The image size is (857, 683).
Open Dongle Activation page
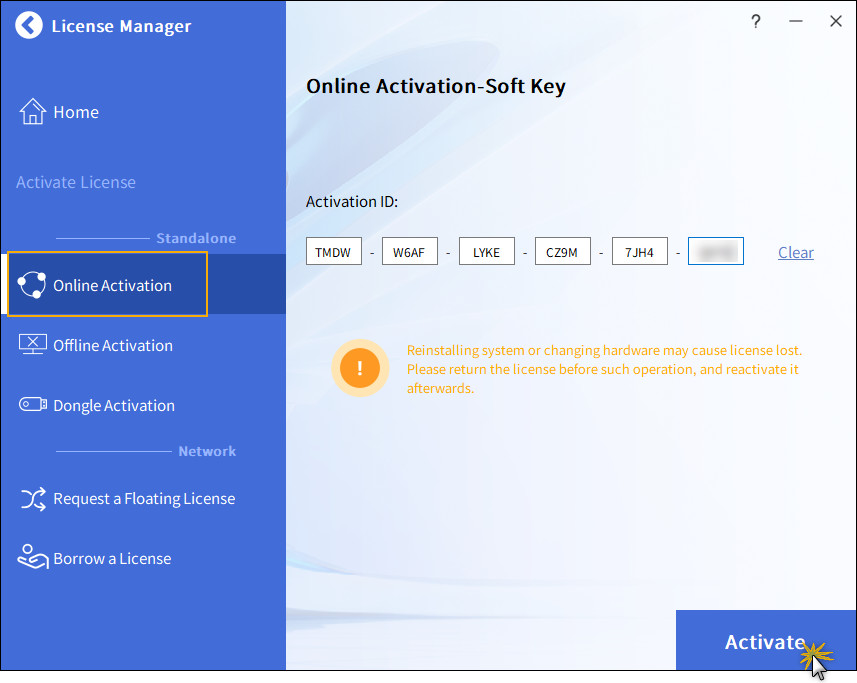pos(114,405)
